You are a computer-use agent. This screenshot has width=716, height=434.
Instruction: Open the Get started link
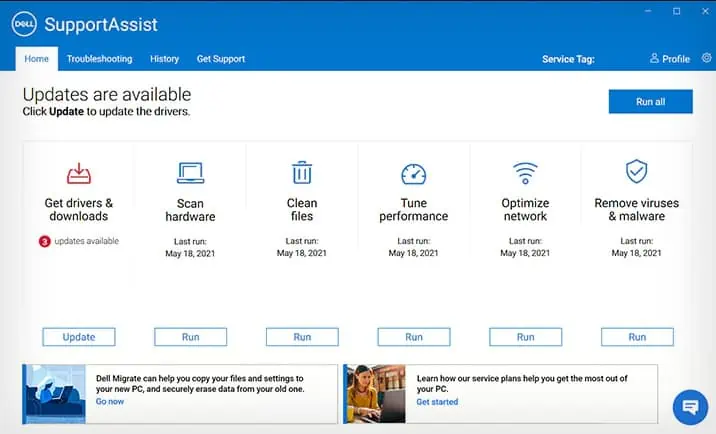pyautogui.click(x=437, y=402)
